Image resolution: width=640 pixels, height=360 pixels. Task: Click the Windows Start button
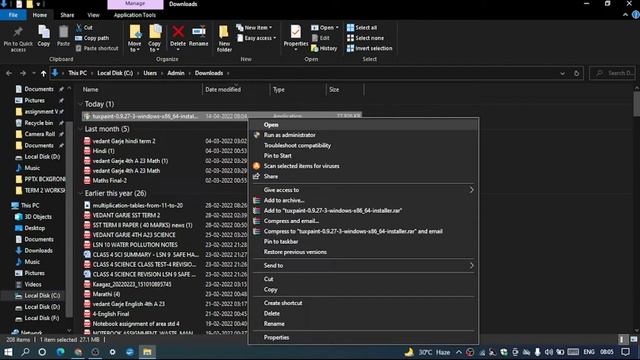pos(8,352)
